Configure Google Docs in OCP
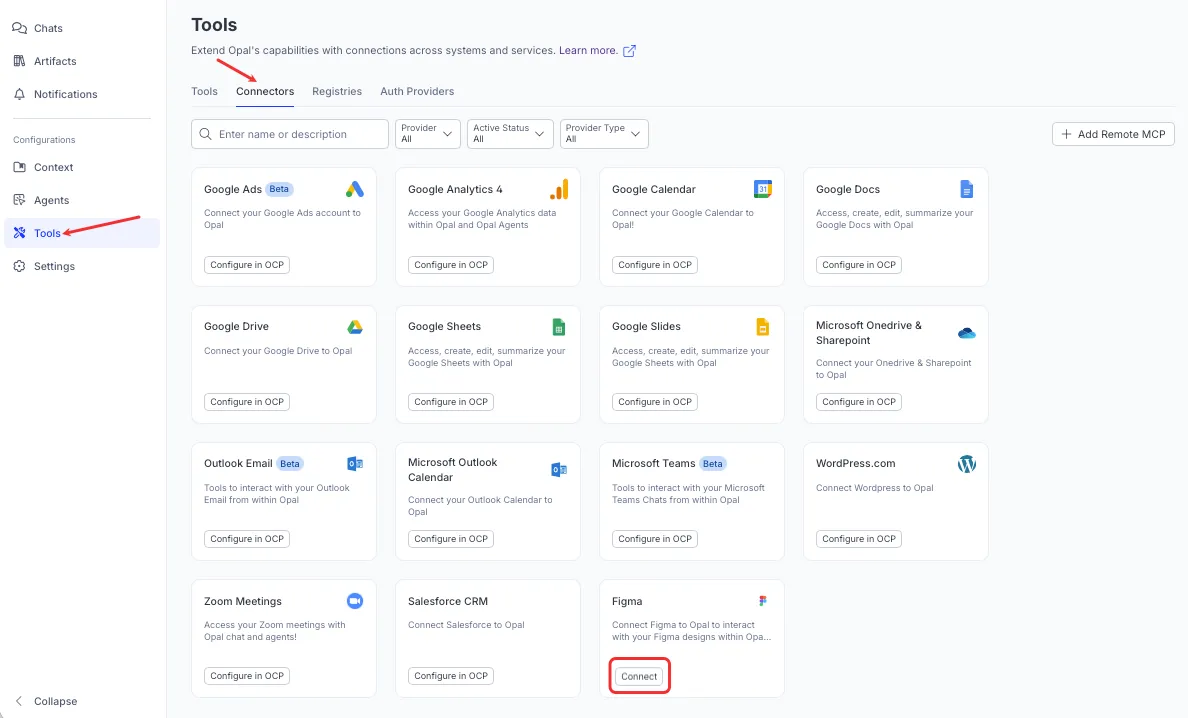 click(x=858, y=265)
